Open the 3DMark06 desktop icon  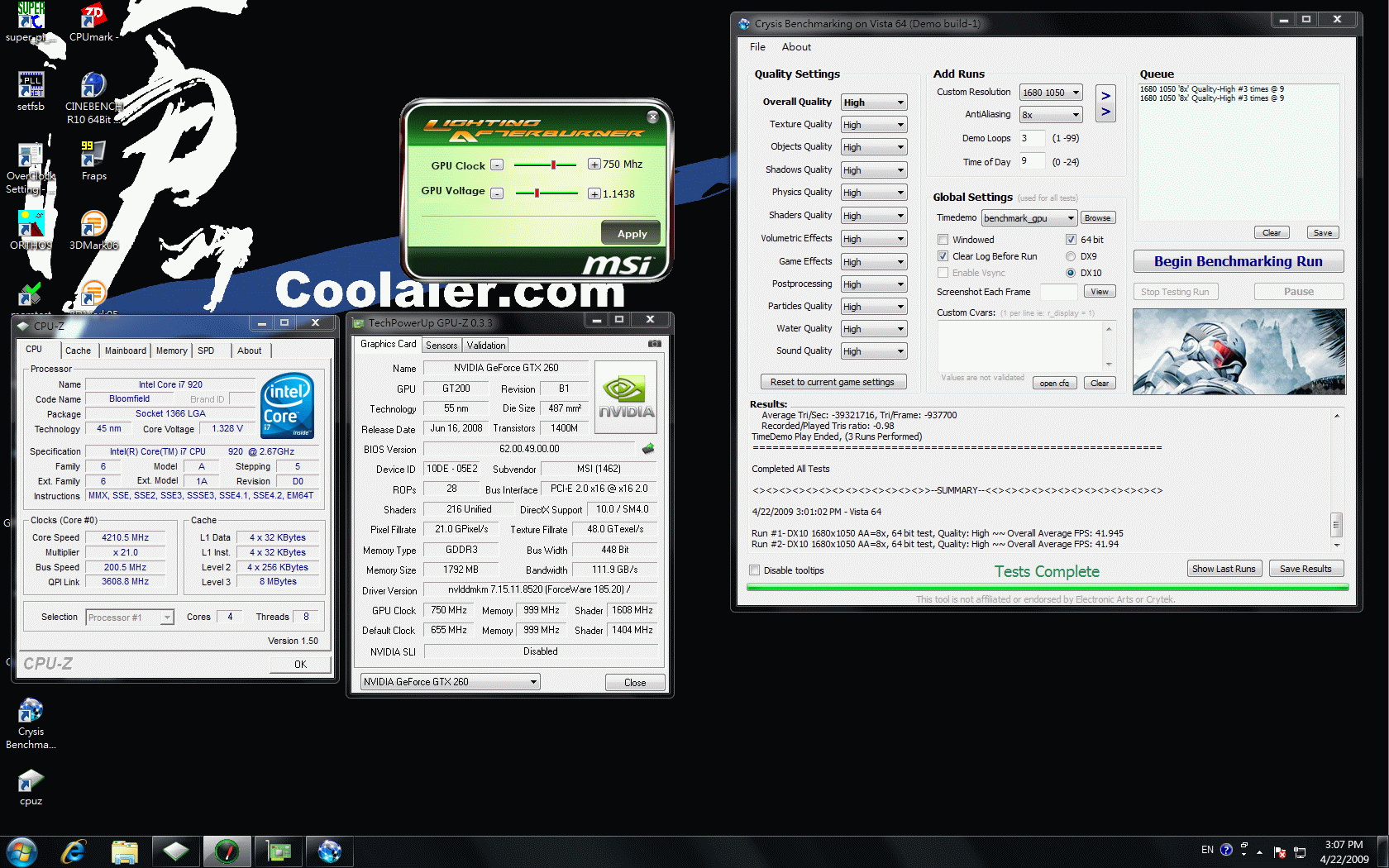tap(93, 230)
